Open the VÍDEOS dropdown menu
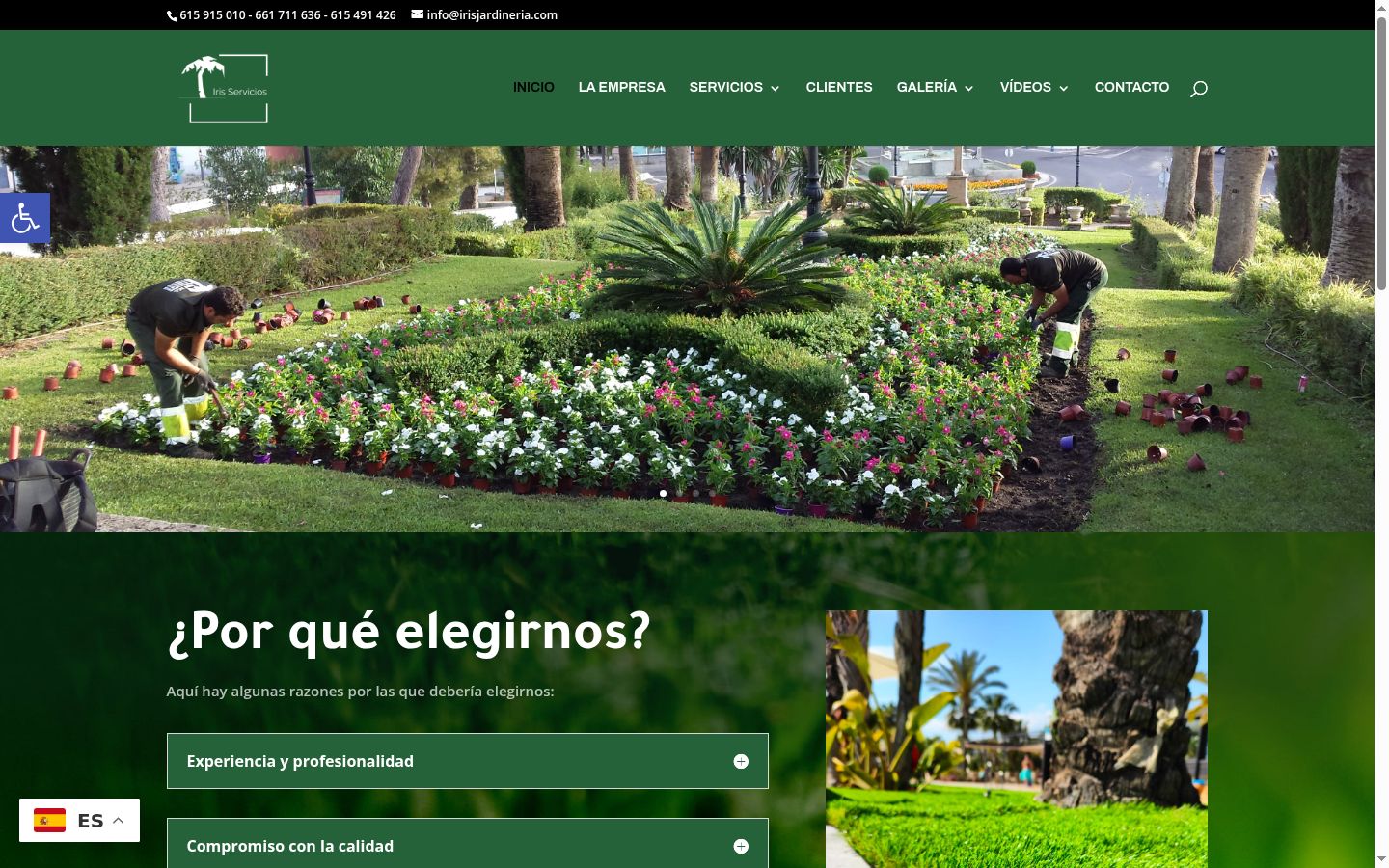This screenshot has height=868, width=1389. [1034, 87]
